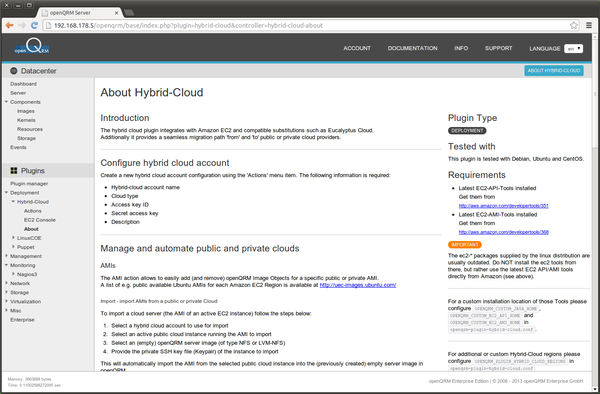Open the language dropdown
The image size is (600, 394).
coord(573,49)
